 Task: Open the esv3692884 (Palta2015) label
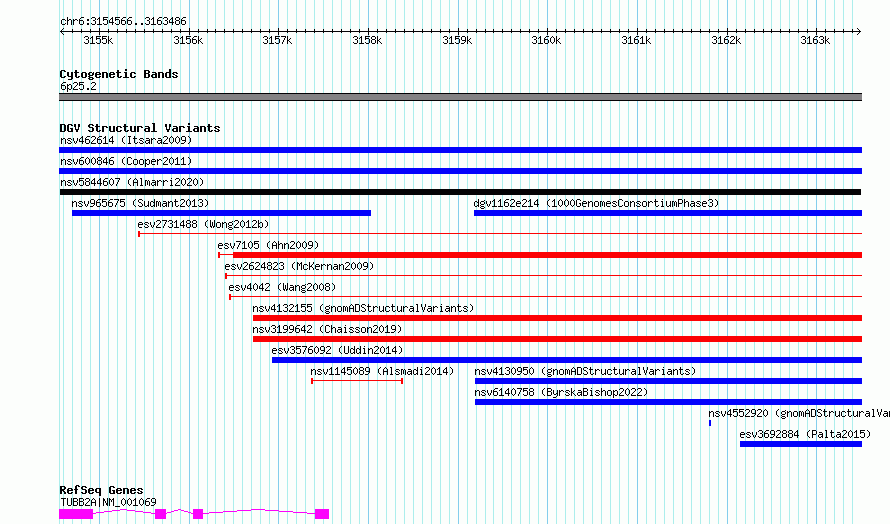pyautogui.click(x=805, y=434)
